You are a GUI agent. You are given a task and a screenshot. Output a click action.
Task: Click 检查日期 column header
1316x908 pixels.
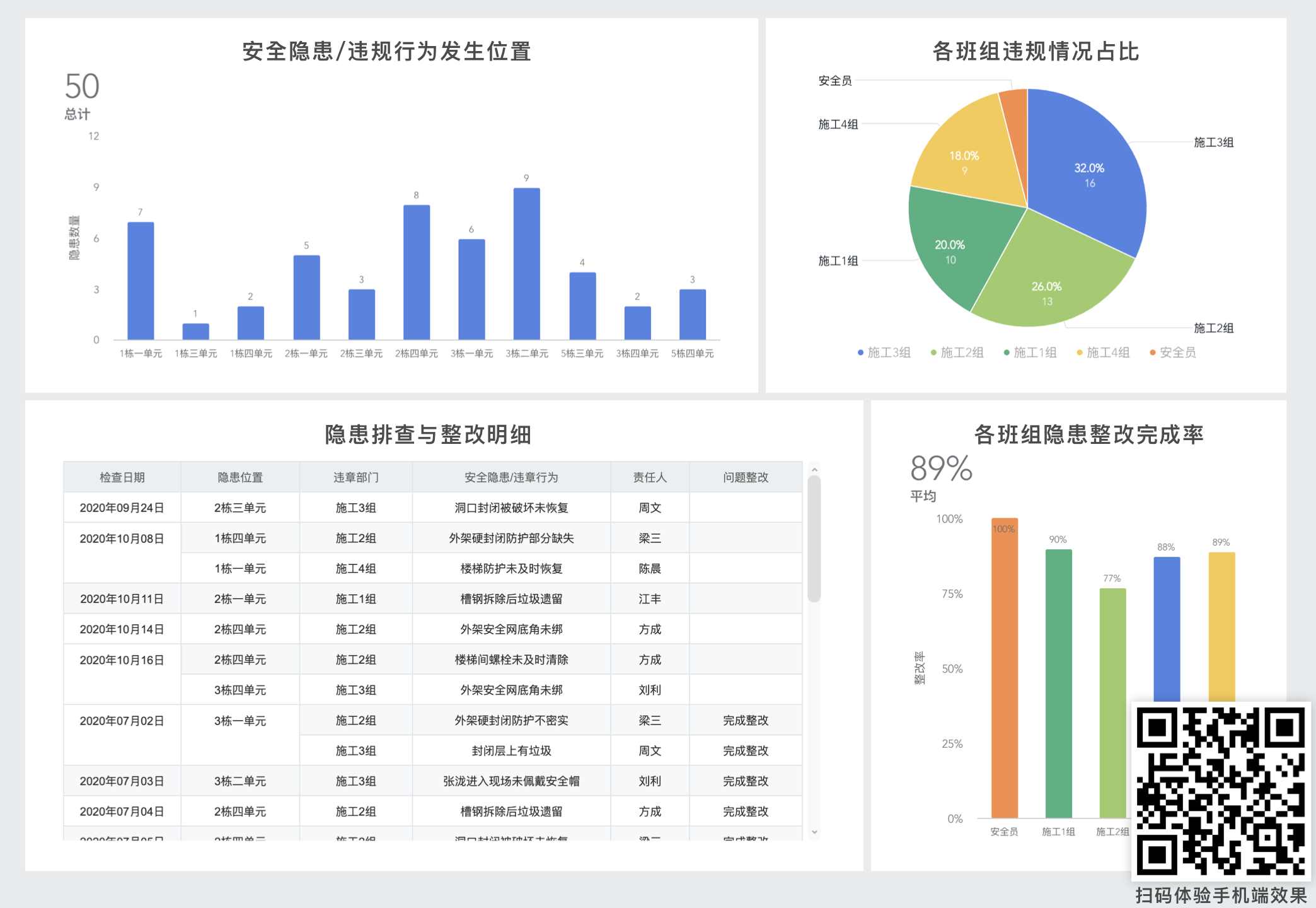(122, 477)
